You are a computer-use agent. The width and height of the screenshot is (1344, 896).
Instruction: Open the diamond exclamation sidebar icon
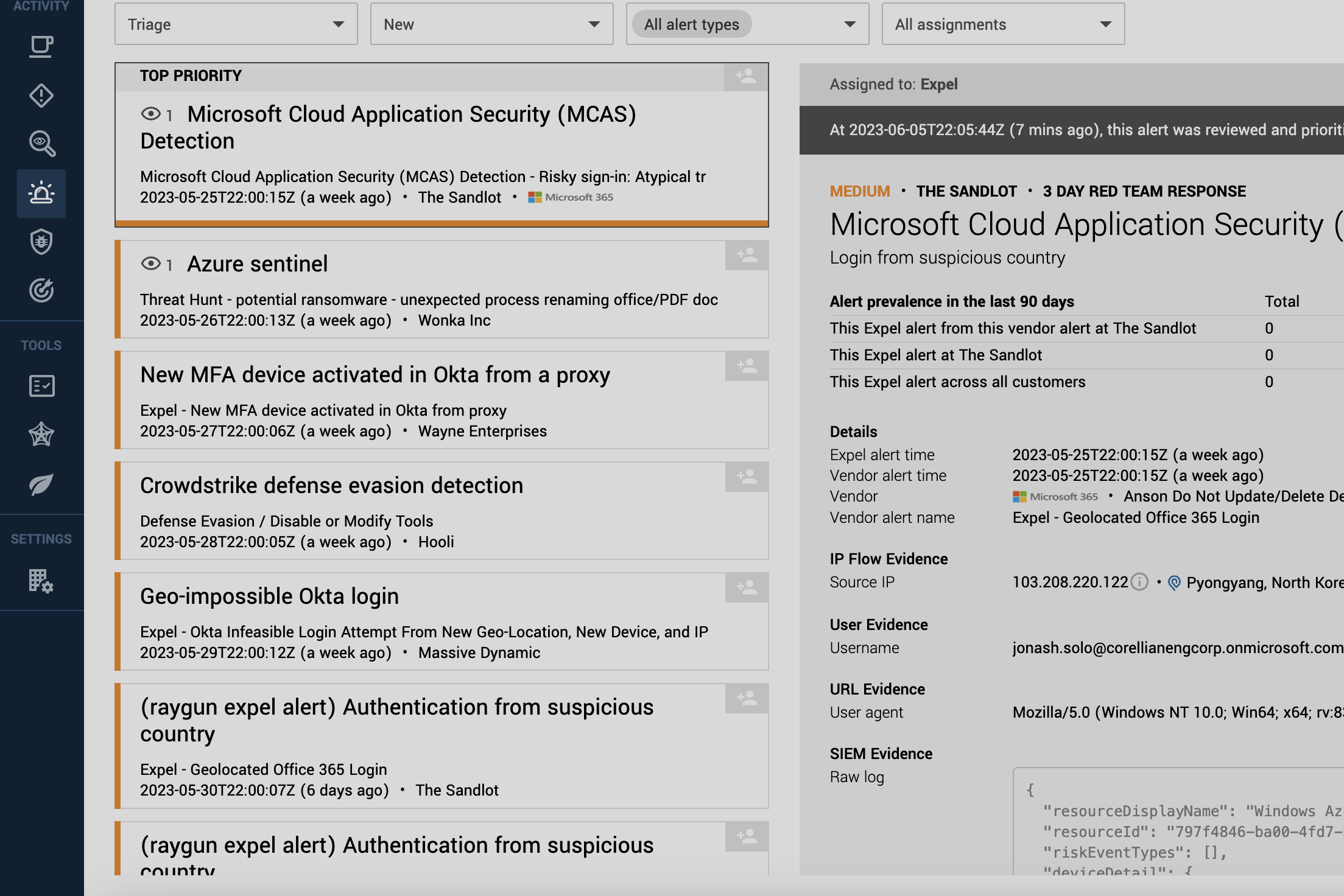point(41,96)
